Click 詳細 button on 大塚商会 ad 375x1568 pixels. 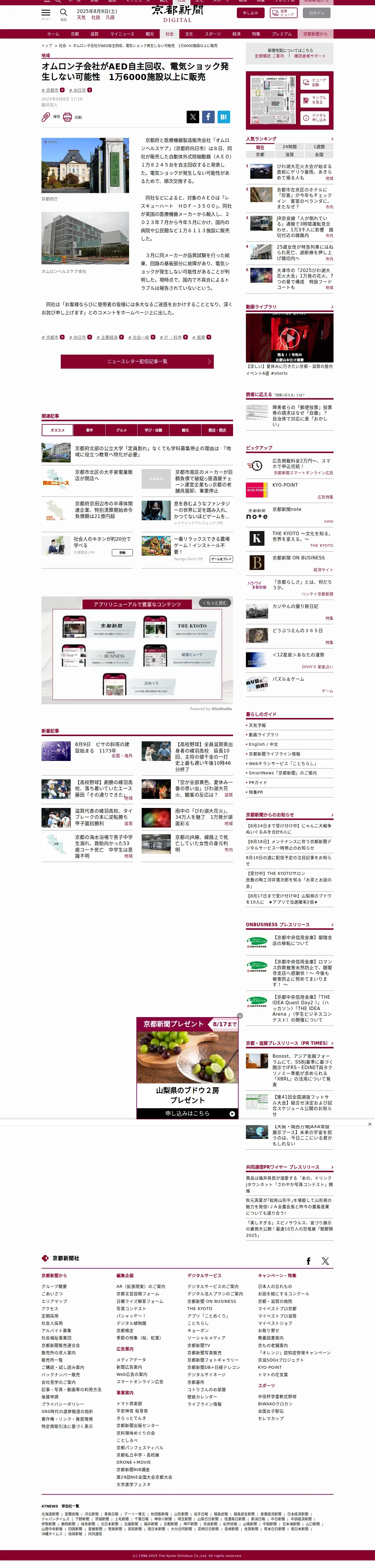click(x=122, y=553)
